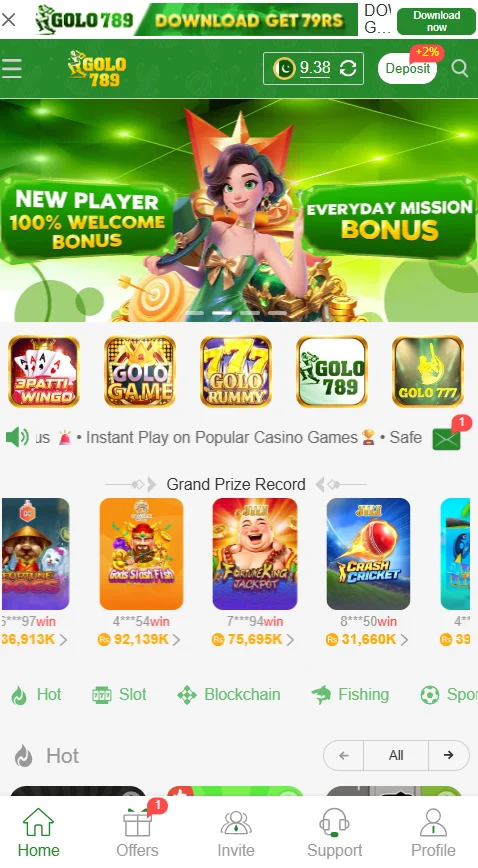Refresh the 9.38 balance

348,69
